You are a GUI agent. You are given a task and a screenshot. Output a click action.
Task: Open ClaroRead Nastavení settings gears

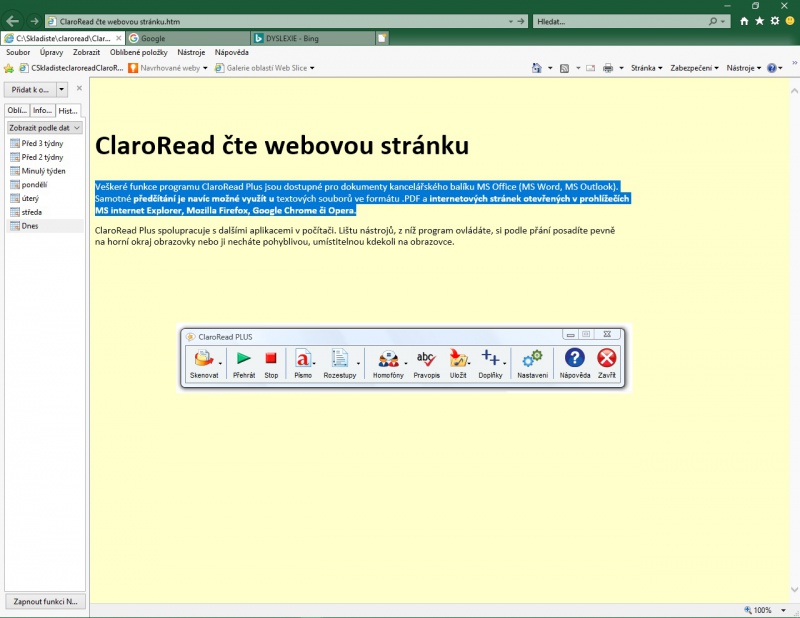coord(532,358)
